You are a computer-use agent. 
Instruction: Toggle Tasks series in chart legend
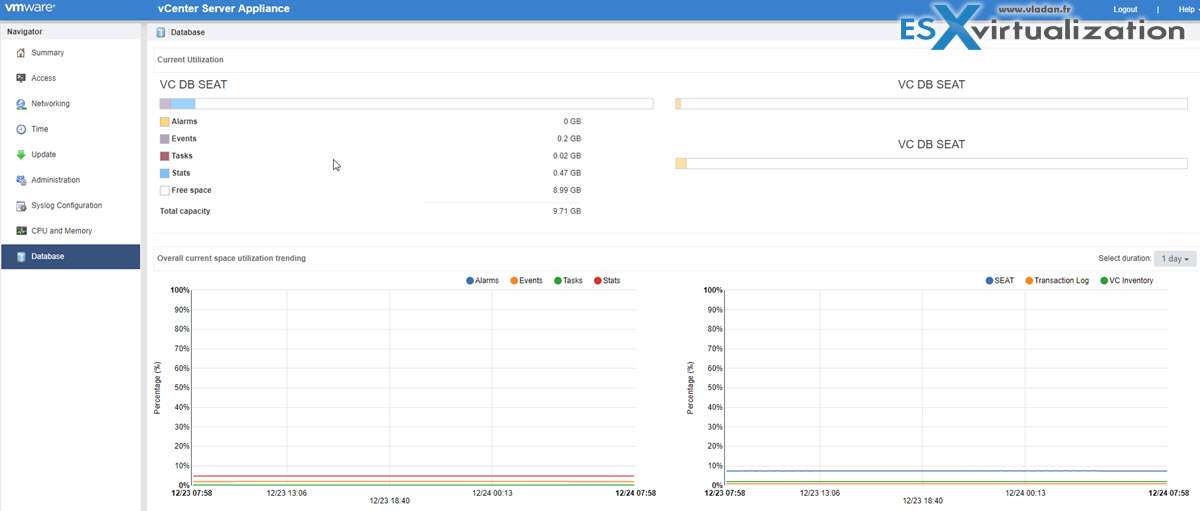[x=568, y=281]
